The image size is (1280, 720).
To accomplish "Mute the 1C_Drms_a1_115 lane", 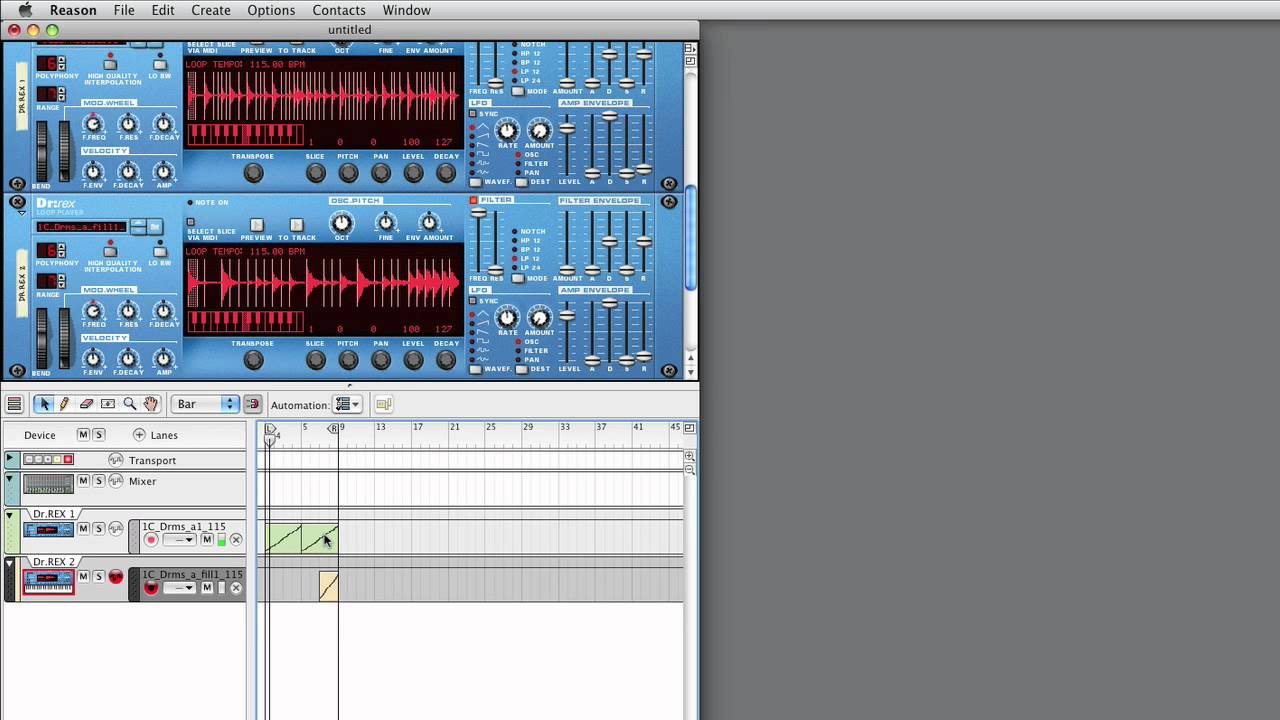I will click(x=207, y=540).
